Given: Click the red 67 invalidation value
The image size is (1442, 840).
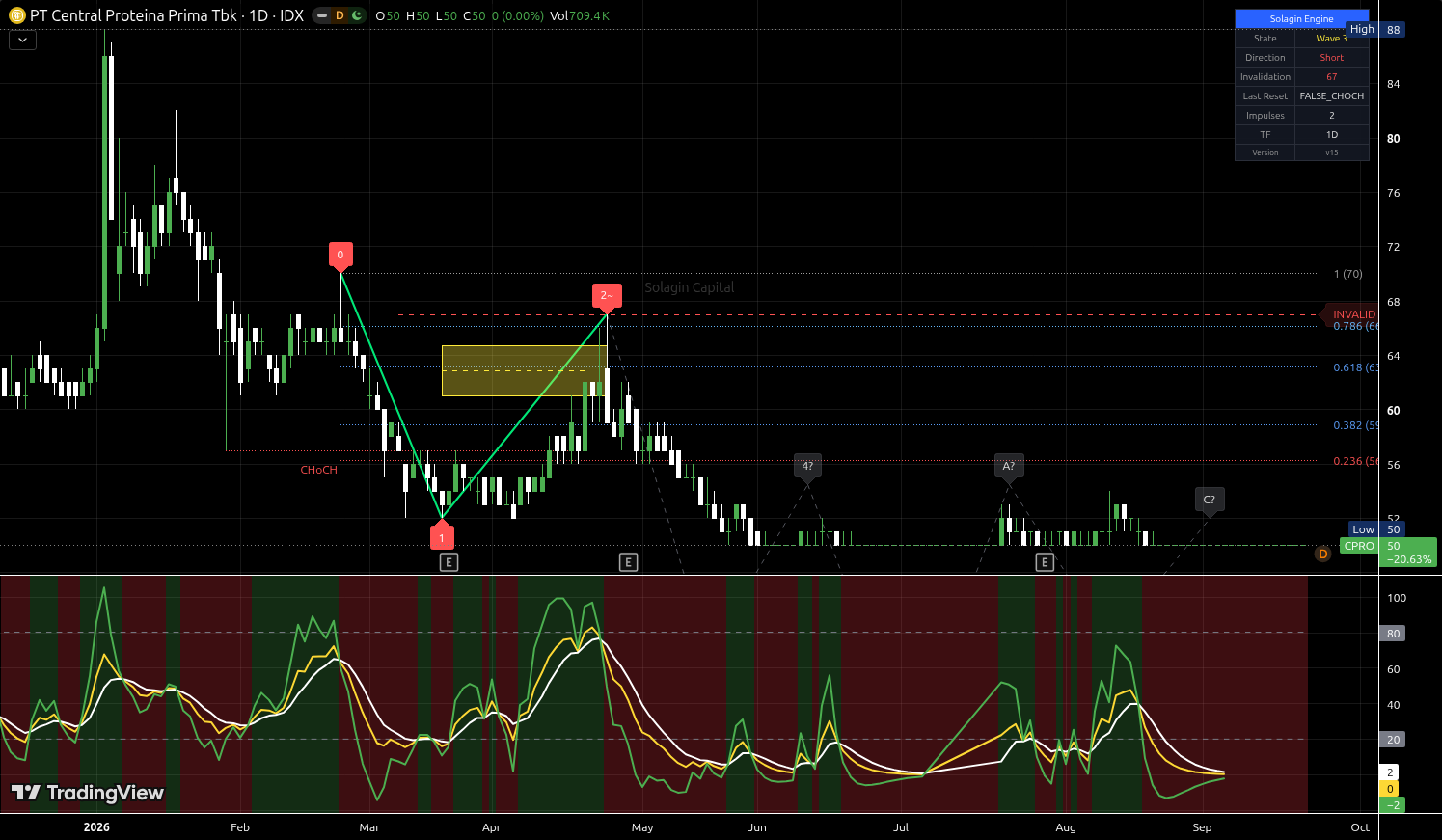Looking at the screenshot, I should point(1332,76).
